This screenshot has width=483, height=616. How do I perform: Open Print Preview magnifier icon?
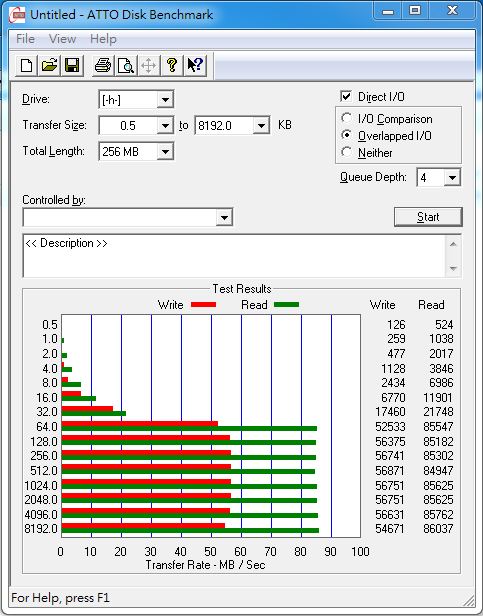tap(126, 65)
